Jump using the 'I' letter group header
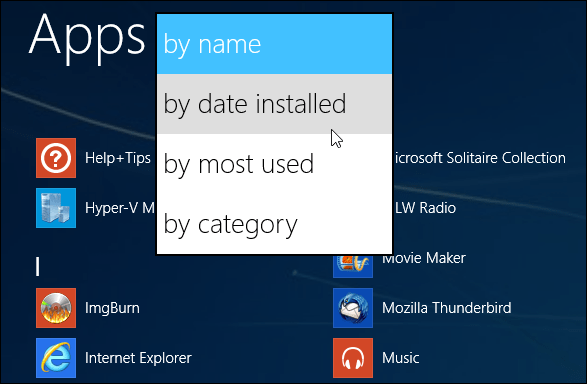Image resolution: width=587 pixels, height=384 pixels. [37, 267]
